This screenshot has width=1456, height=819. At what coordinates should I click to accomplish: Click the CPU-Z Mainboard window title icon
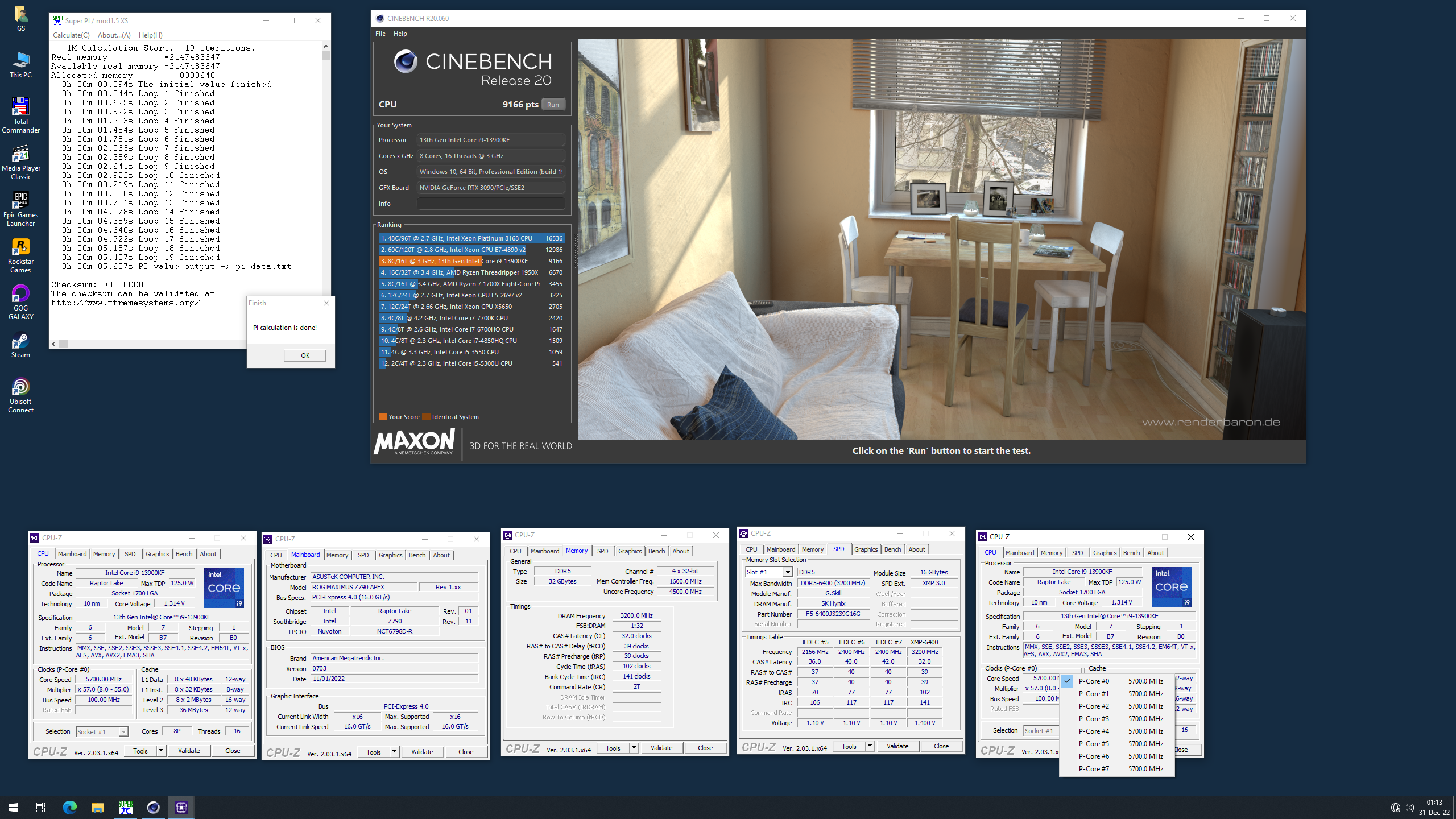click(268, 539)
